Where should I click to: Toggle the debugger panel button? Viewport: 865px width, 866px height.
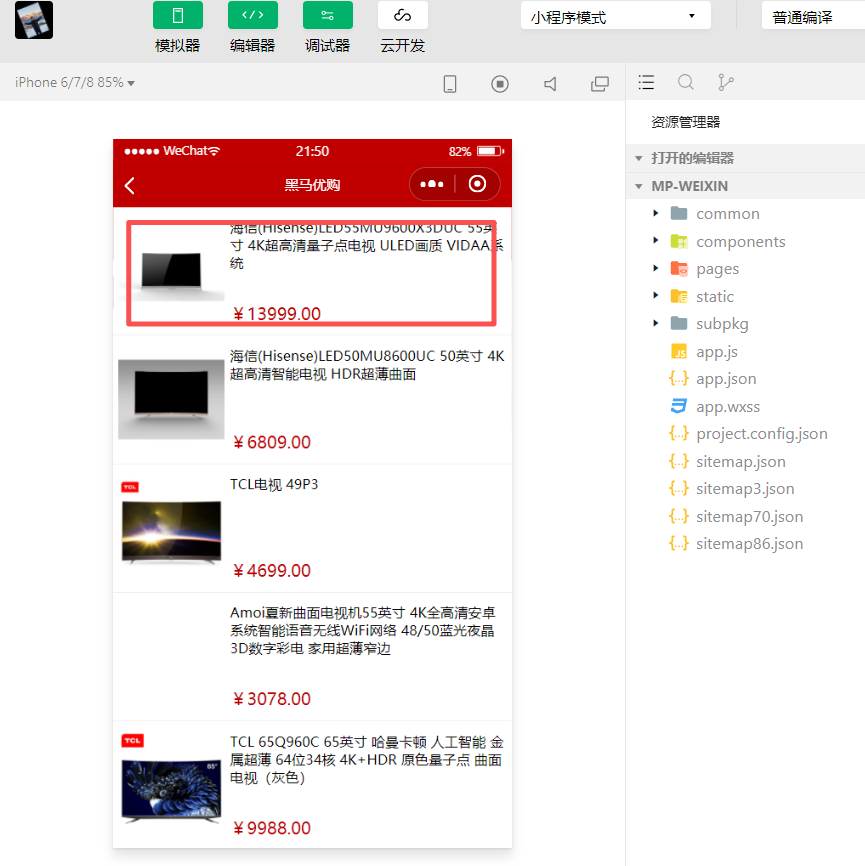click(x=328, y=15)
